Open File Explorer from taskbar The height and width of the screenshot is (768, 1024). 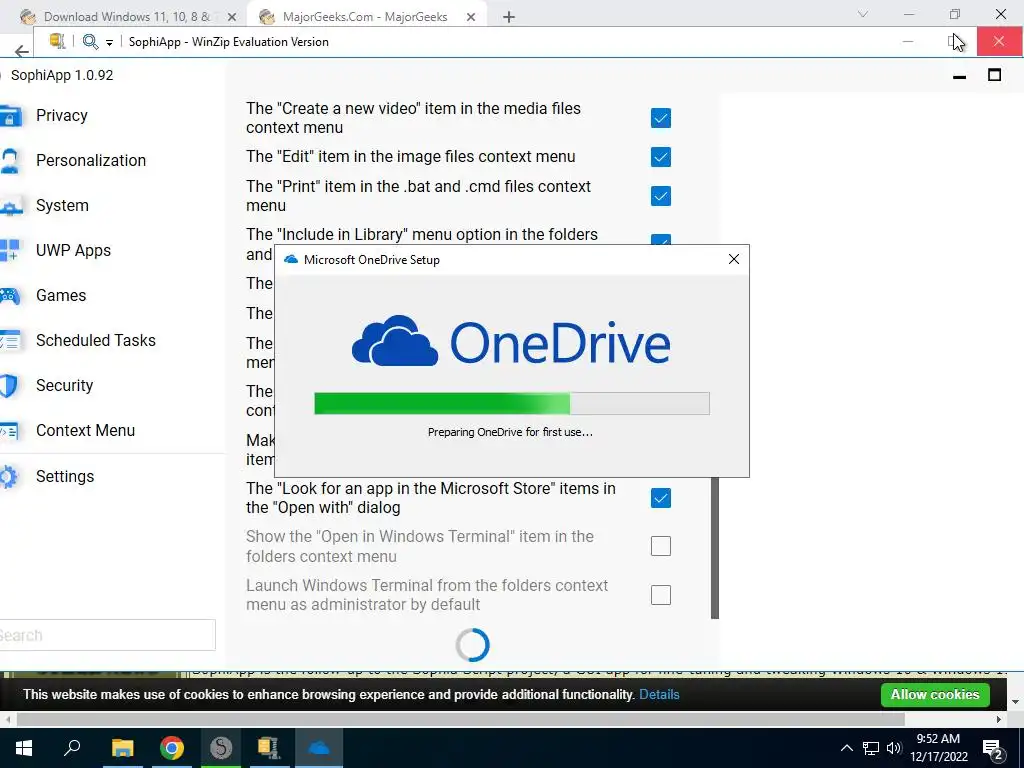[122, 748]
